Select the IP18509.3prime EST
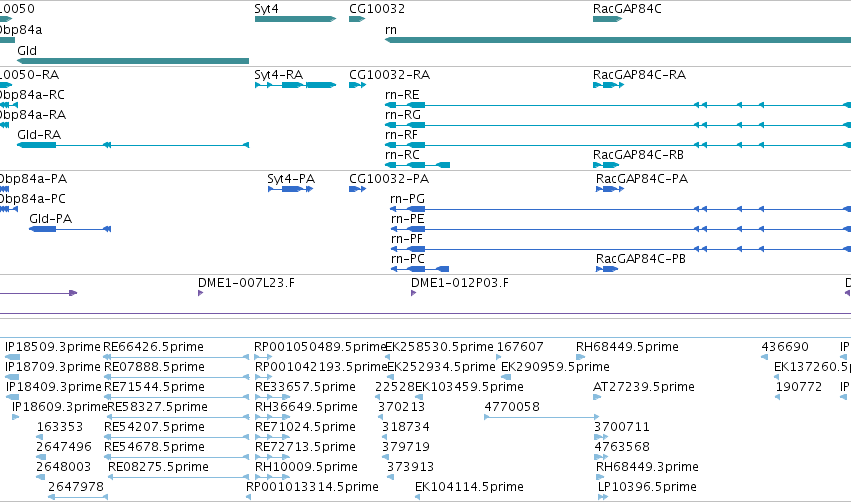The width and height of the screenshot is (851, 502). [x=12, y=357]
